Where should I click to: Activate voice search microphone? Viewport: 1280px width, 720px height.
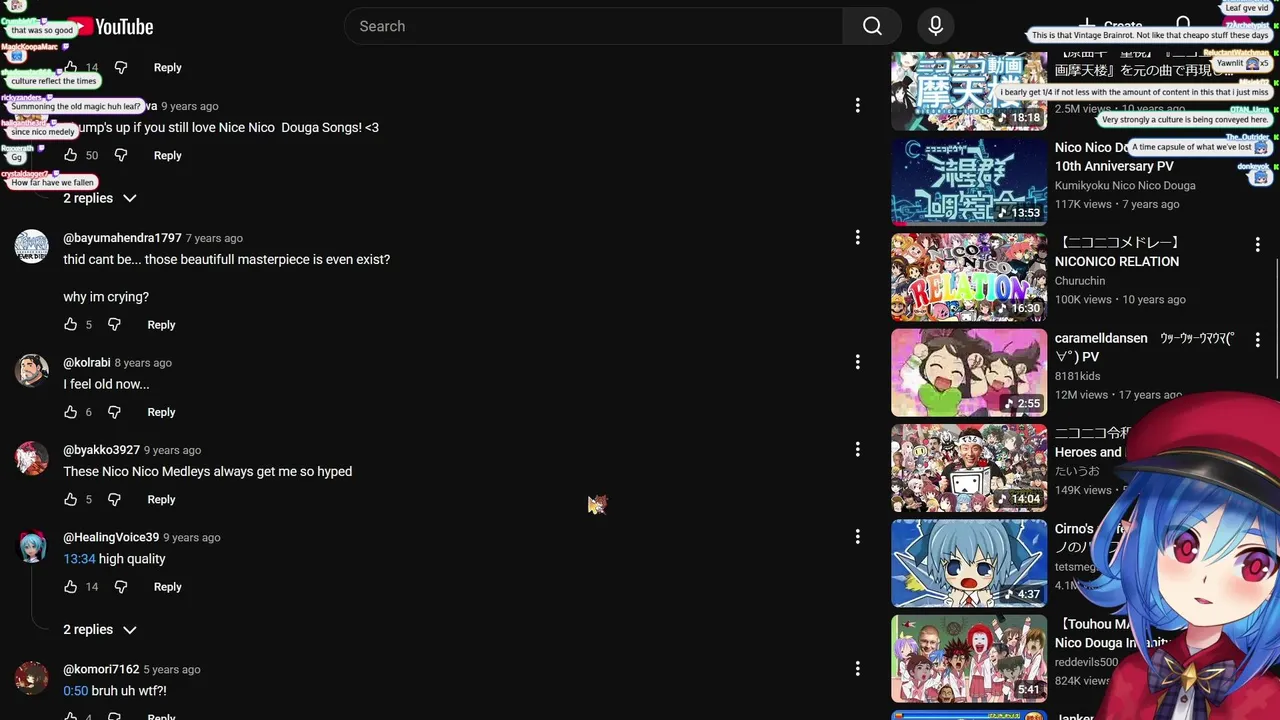click(935, 26)
